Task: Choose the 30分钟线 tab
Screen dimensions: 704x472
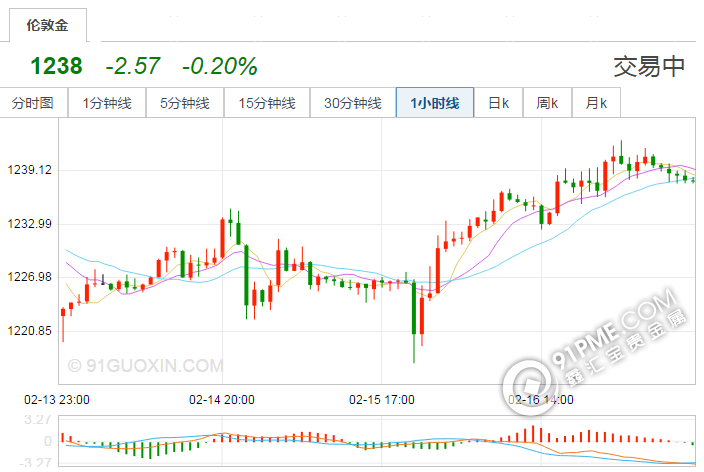Action: (353, 103)
